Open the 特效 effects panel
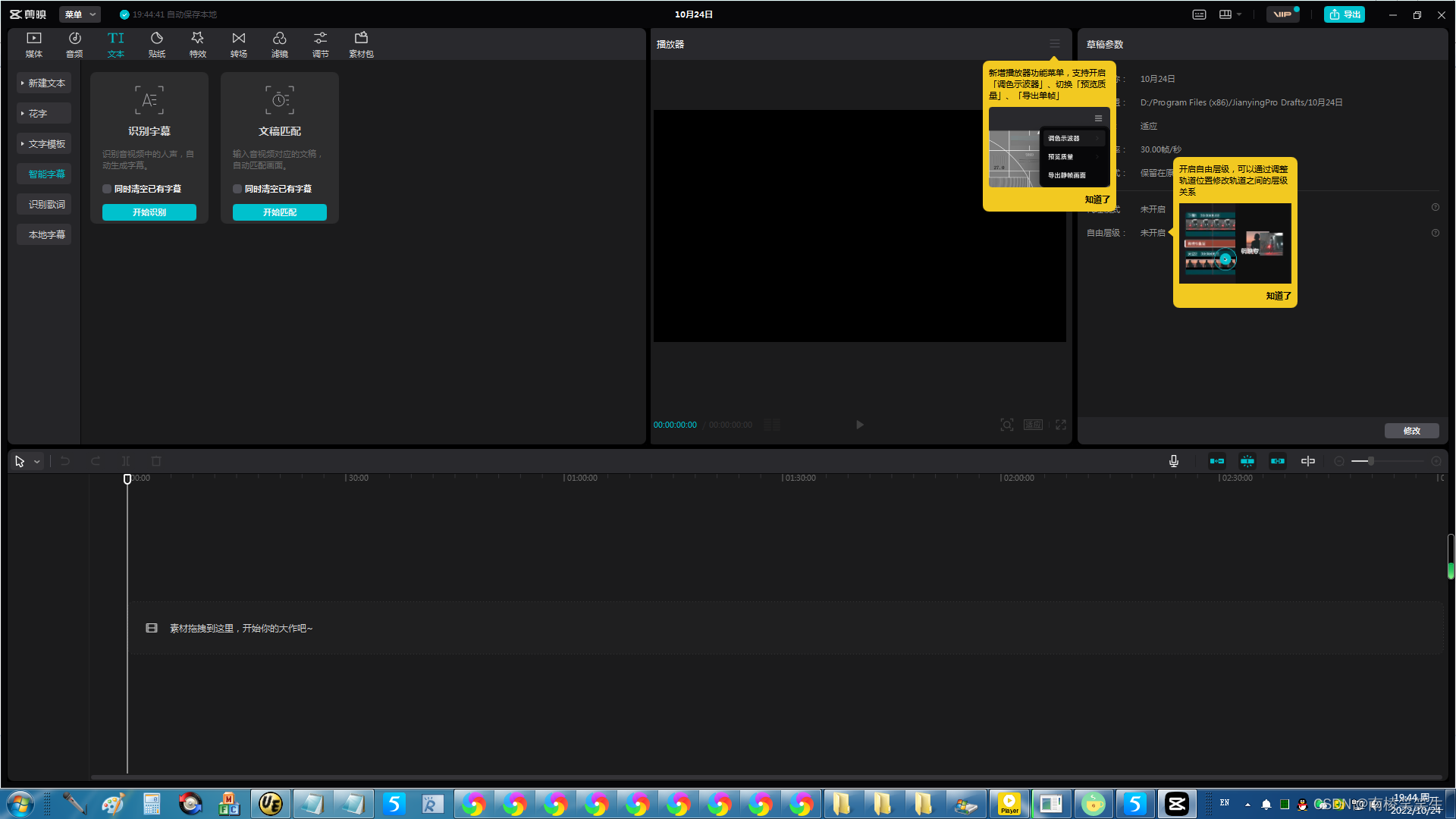 (x=197, y=44)
